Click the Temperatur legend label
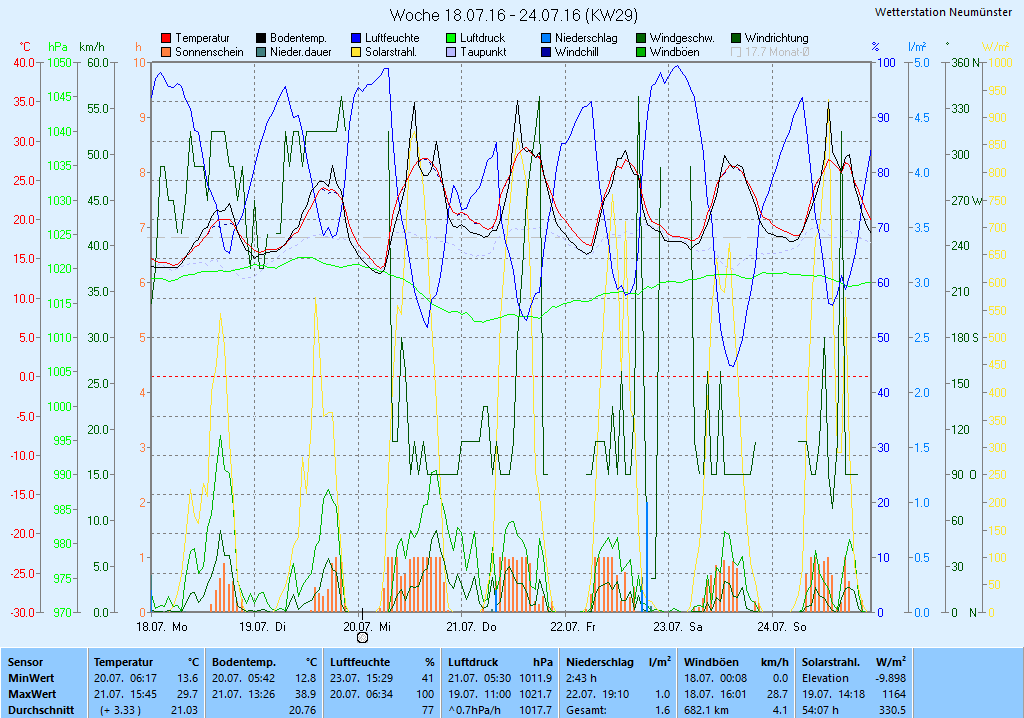Image resolution: width=1024 pixels, height=718 pixels. (x=202, y=39)
